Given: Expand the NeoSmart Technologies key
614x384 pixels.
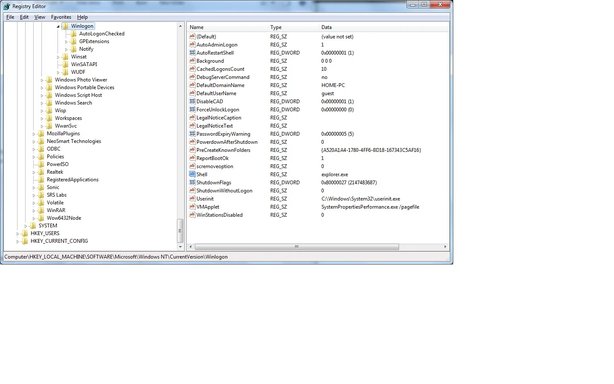Looking at the screenshot, I should pos(34,142).
